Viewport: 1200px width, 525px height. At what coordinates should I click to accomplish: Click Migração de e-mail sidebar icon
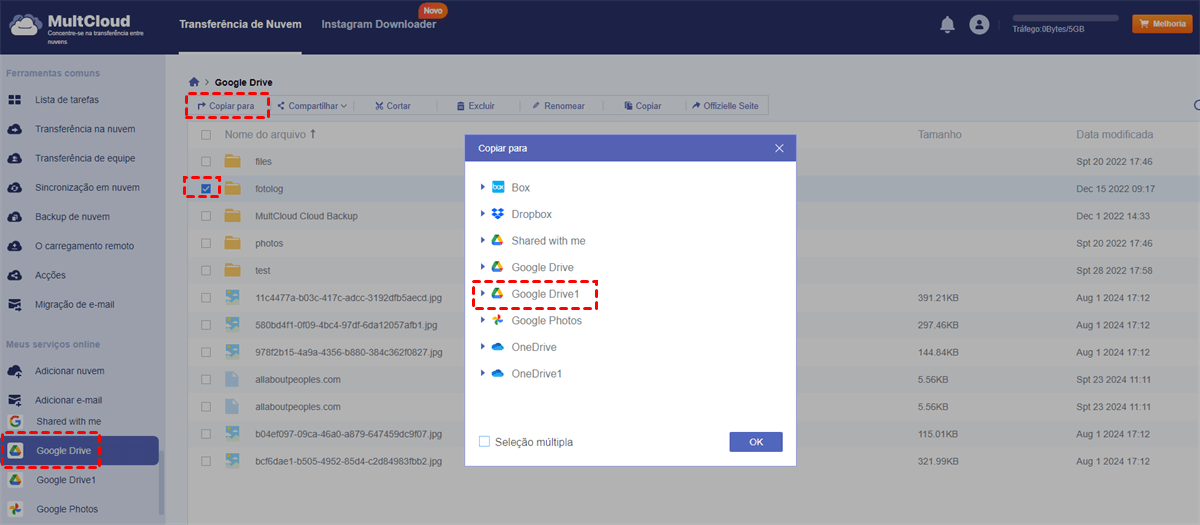tap(15, 304)
